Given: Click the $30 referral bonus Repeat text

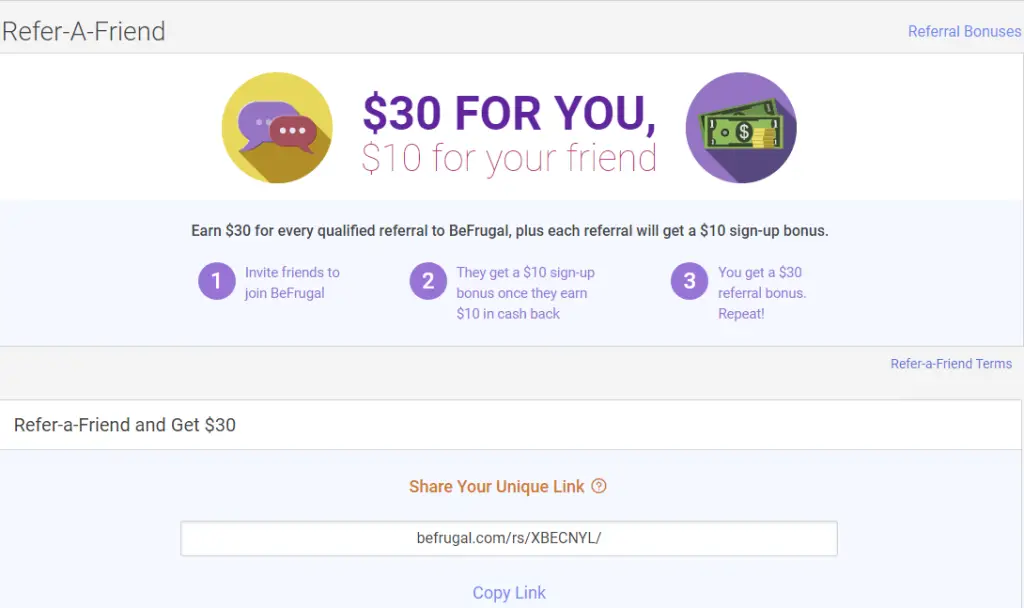Looking at the screenshot, I should 762,293.
